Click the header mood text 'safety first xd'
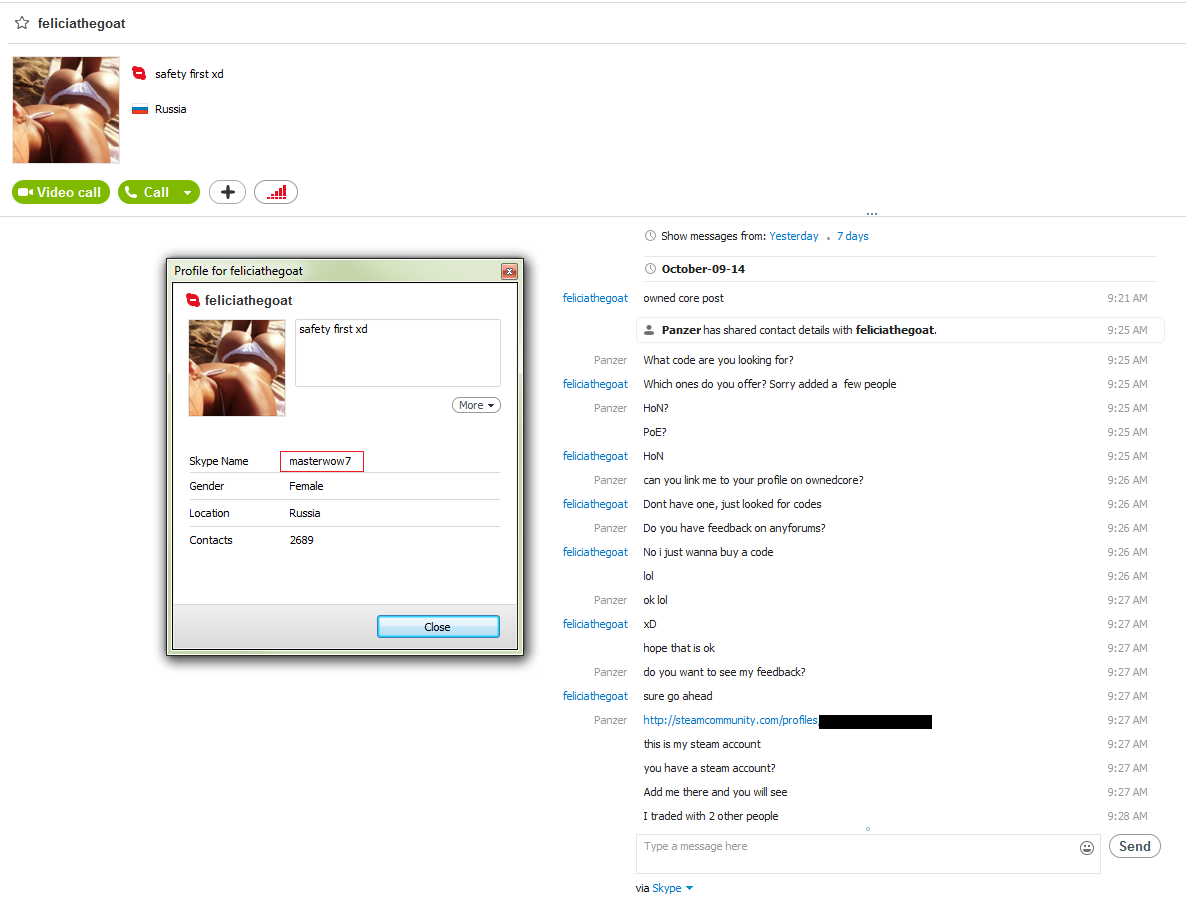1186x907 pixels. coord(189,73)
